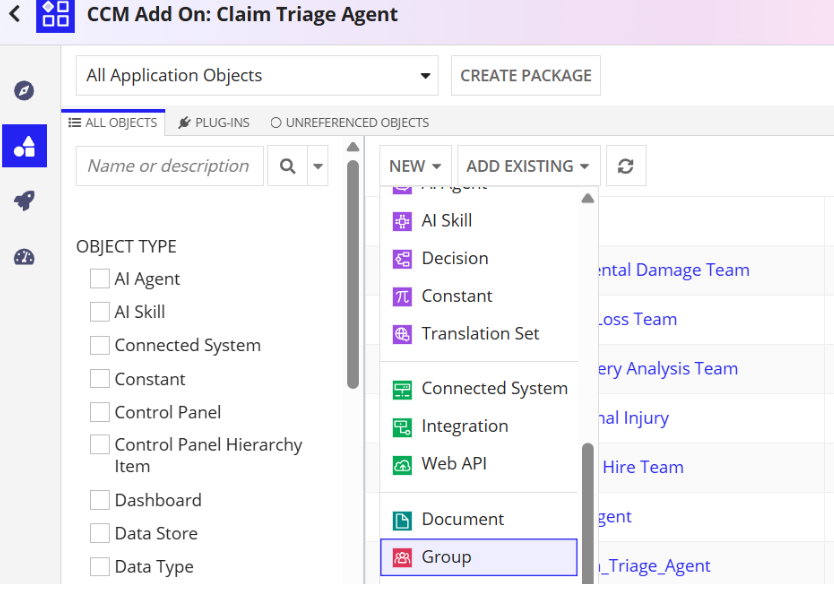This screenshot has height=592, width=834.
Task: Open the Analysis Team link
Action: (668, 369)
